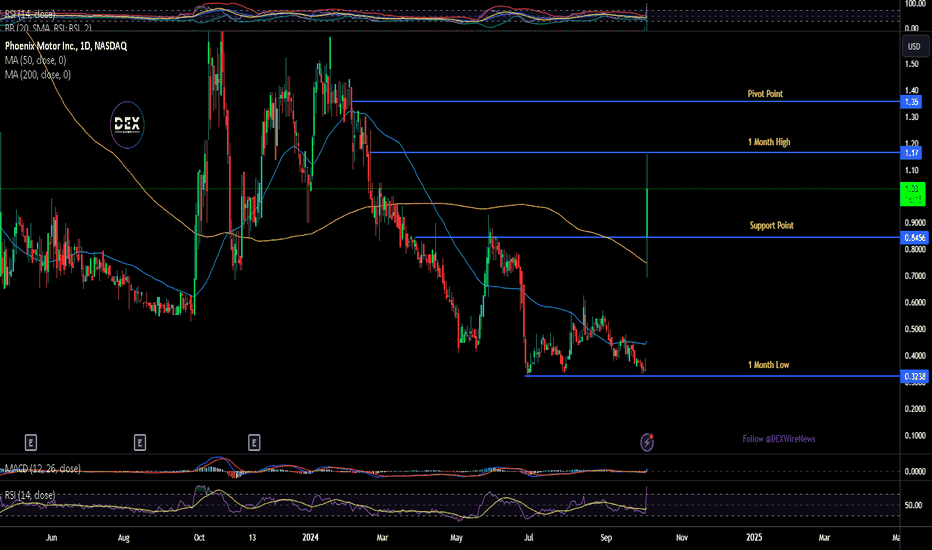This screenshot has width=932, height=550.
Task: Click the 1.17 price tag on axis
Action: [x=912, y=153]
